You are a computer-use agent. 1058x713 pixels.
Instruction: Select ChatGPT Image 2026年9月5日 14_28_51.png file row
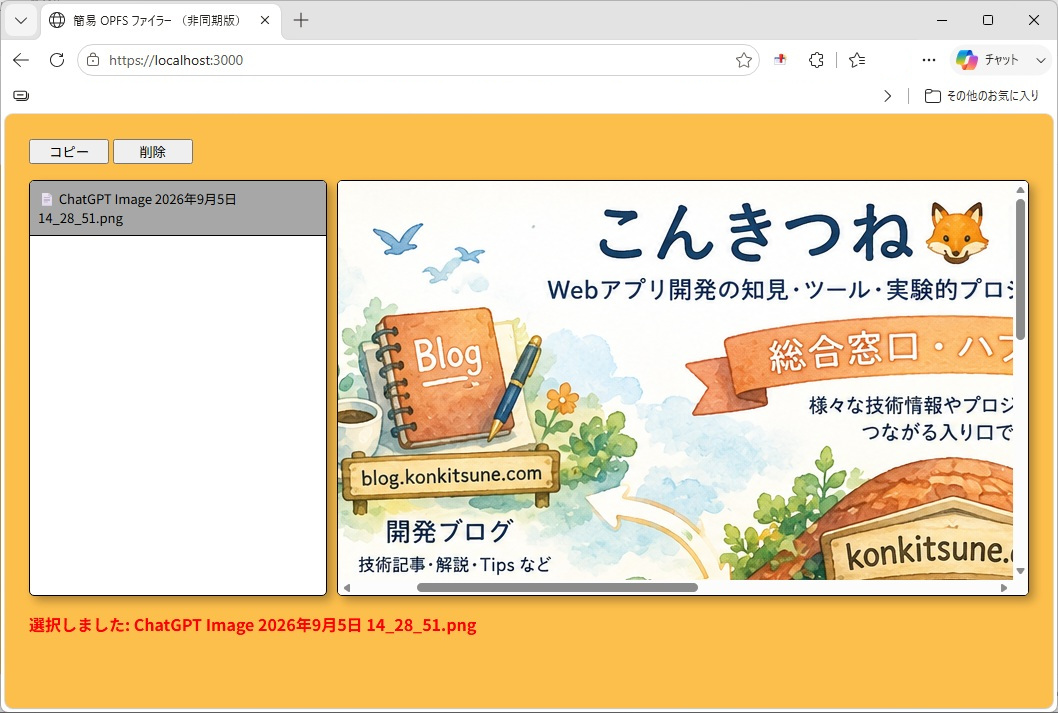[178, 208]
